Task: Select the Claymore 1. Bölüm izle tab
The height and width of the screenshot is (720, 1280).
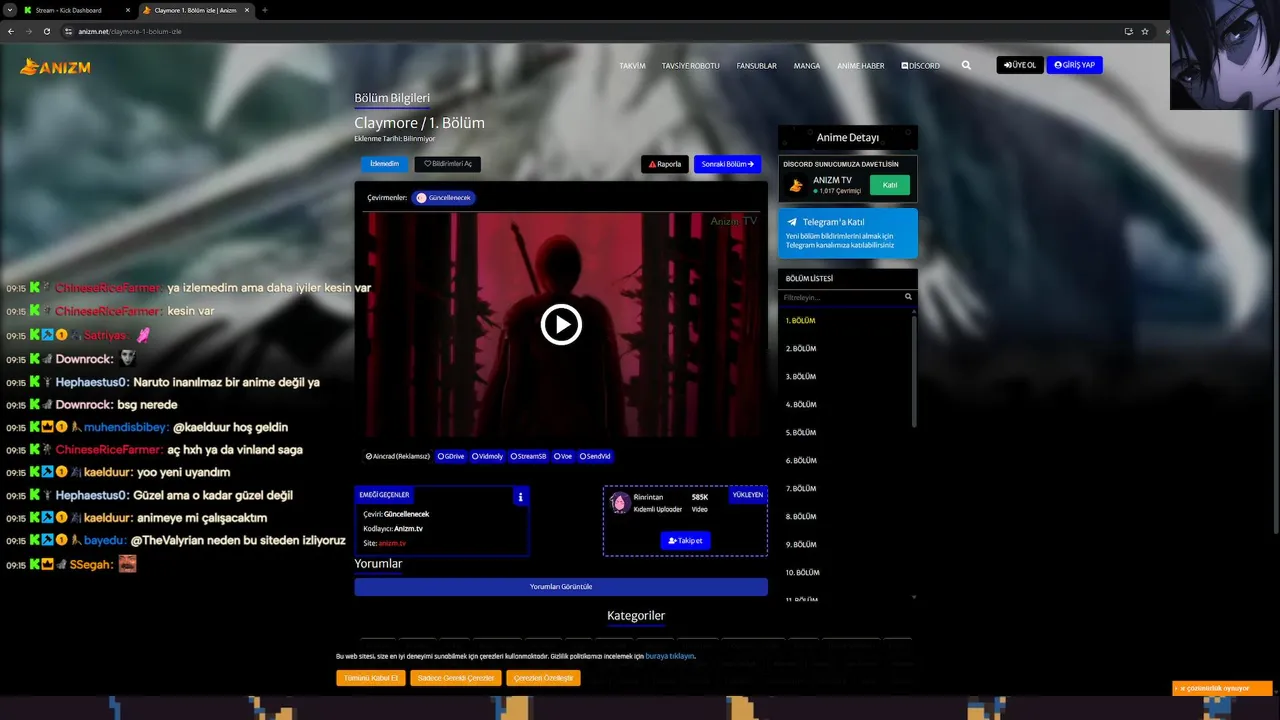Action: [x=195, y=10]
